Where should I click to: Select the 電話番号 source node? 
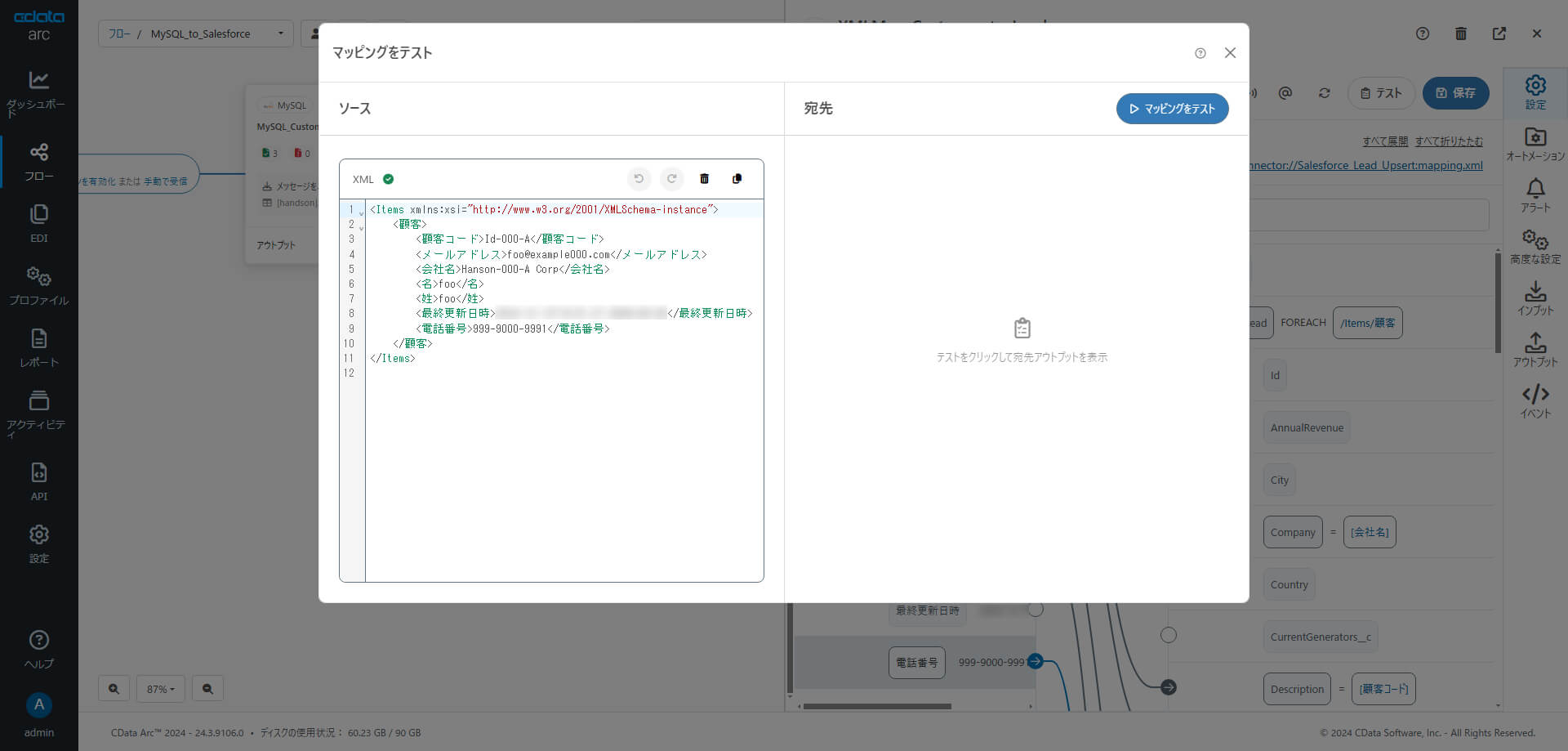[916, 663]
